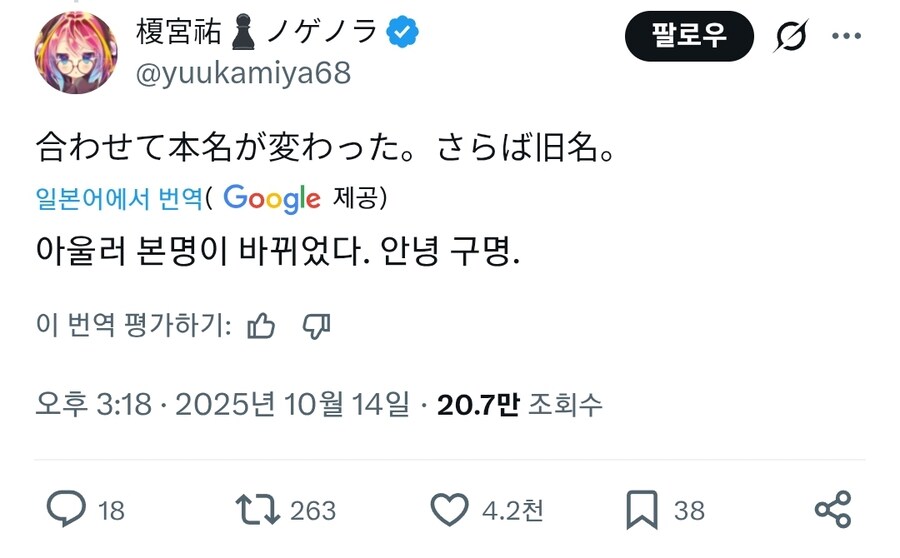This screenshot has height=558, width=900.
Task: Open the share icon
Action: click(832, 510)
